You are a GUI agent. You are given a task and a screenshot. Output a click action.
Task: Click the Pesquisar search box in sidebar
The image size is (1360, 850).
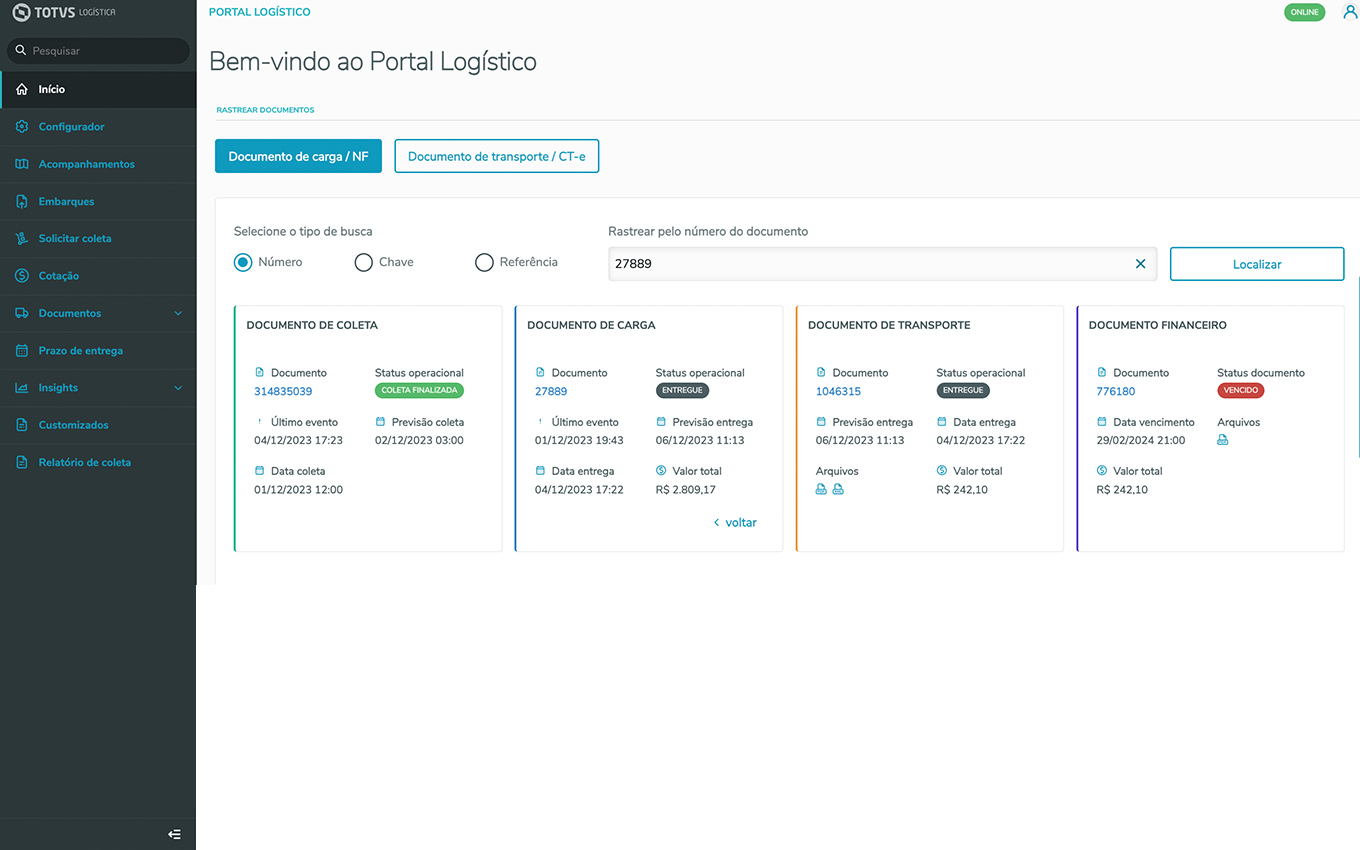pos(98,51)
